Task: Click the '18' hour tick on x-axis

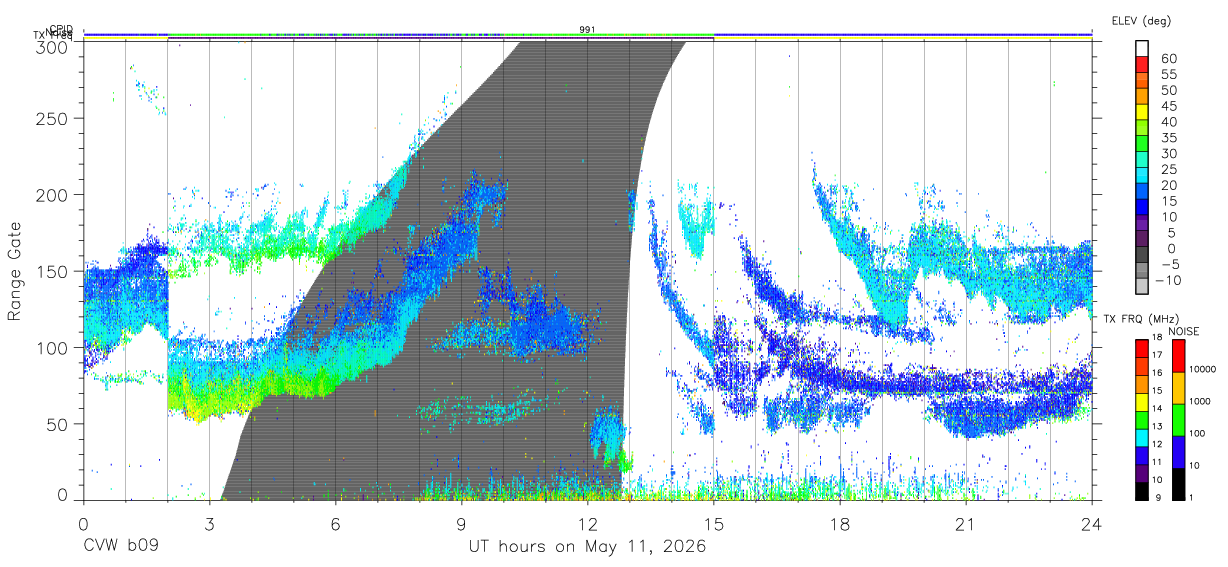Action: click(x=840, y=524)
